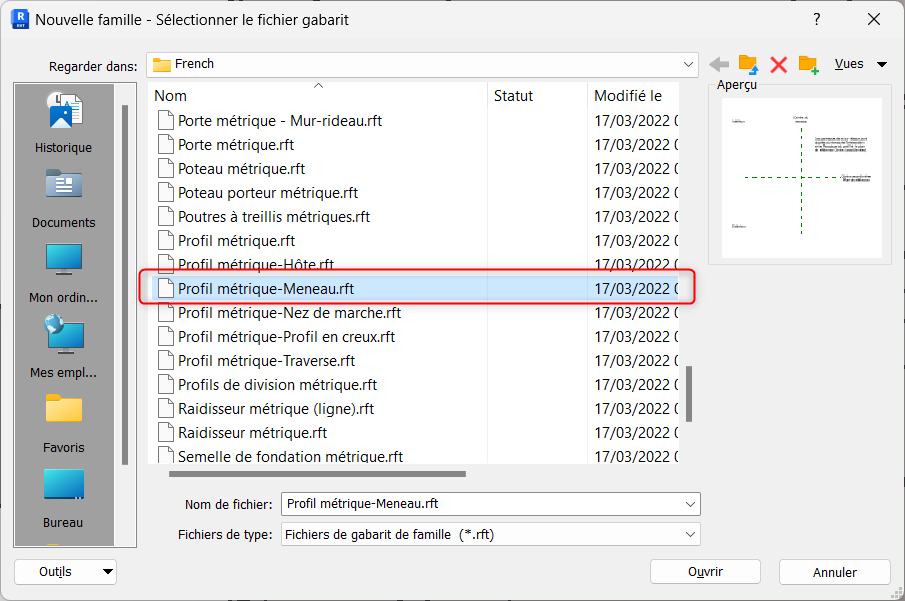This screenshot has width=905, height=601.
Task: Click the question mark help button
Action: (816, 19)
